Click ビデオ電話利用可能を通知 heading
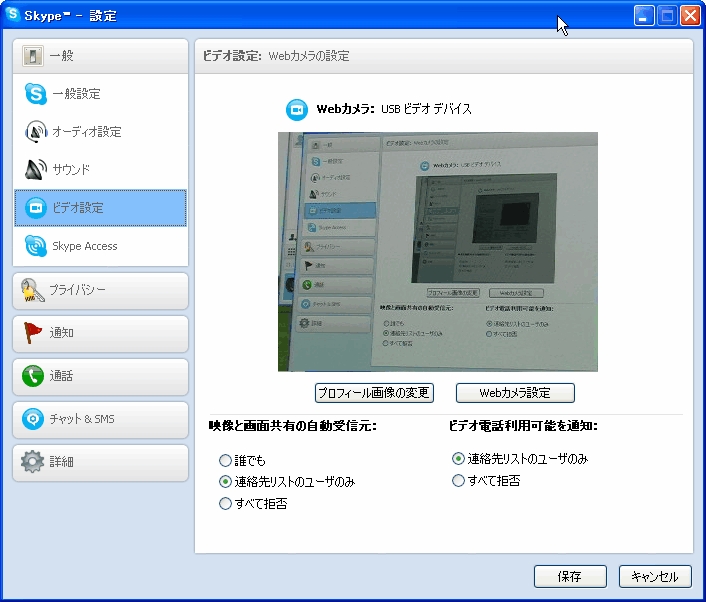The width and height of the screenshot is (706, 602). click(523, 425)
